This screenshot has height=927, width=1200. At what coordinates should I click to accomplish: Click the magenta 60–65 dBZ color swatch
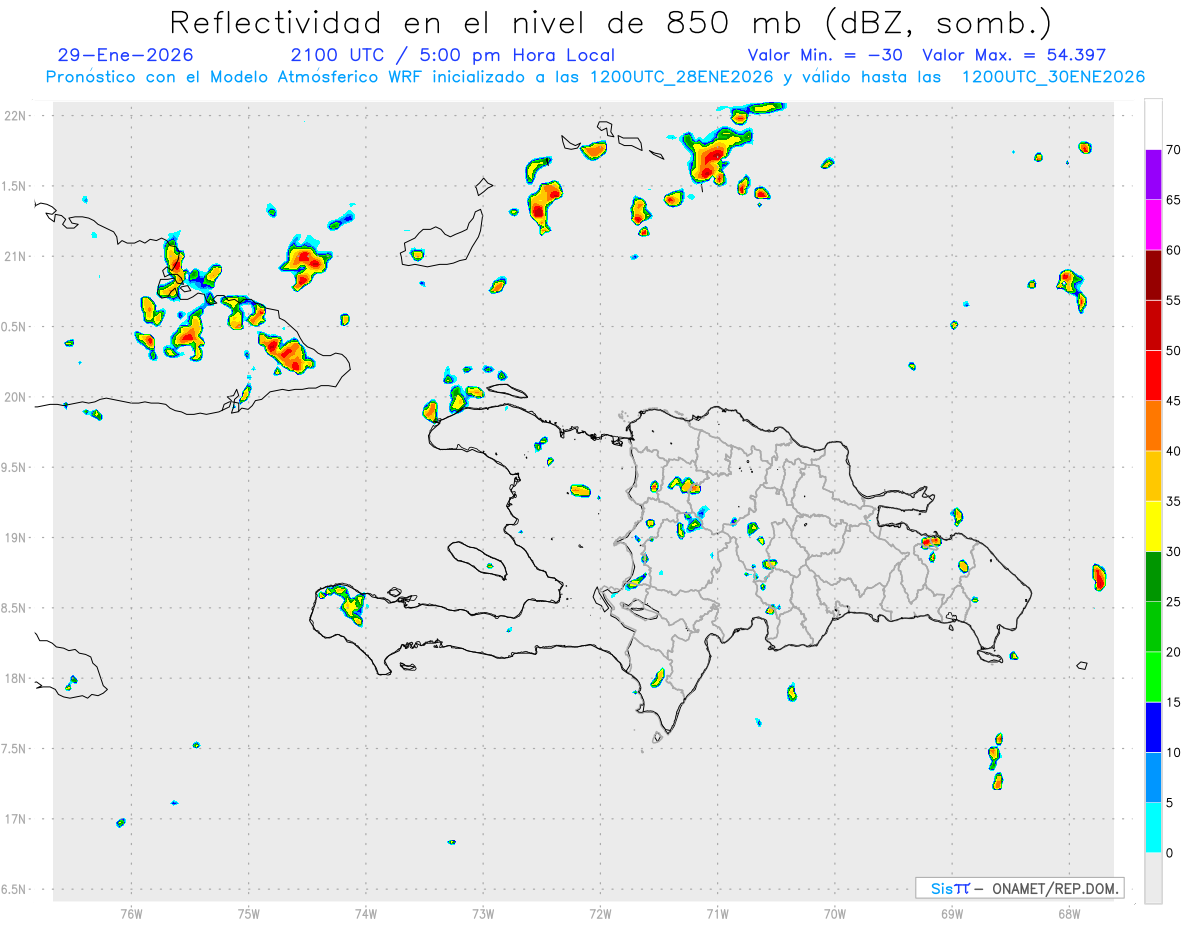point(1153,225)
